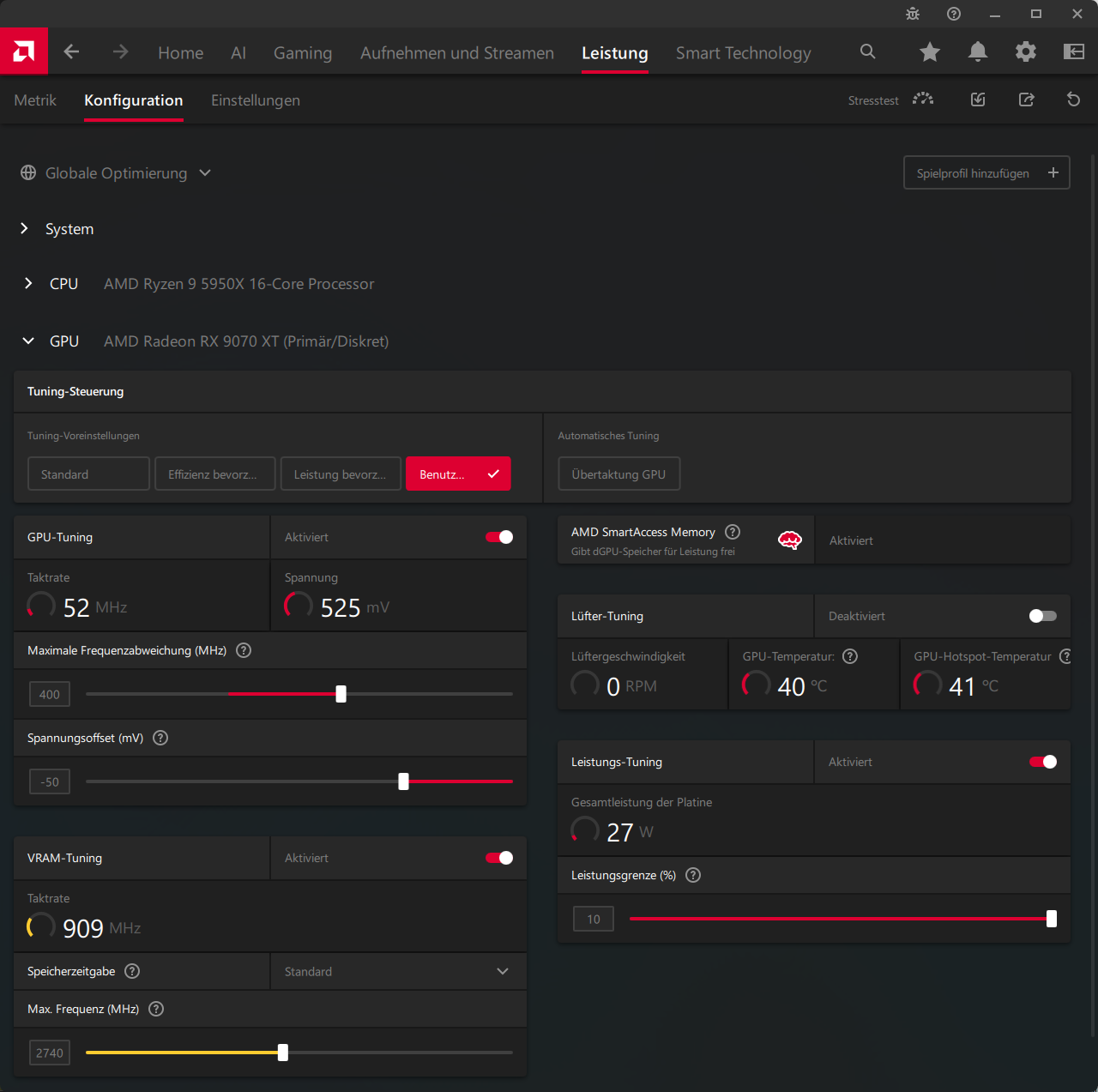Click the Spannungsoffset slider handle
The height and width of the screenshot is (1092, 1098).
(x=404, y=781)
